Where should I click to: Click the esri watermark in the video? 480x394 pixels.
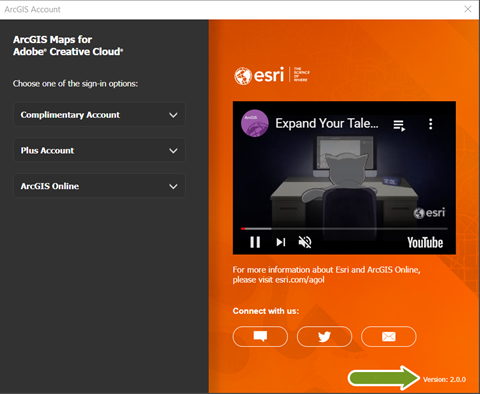coord(429,212)
